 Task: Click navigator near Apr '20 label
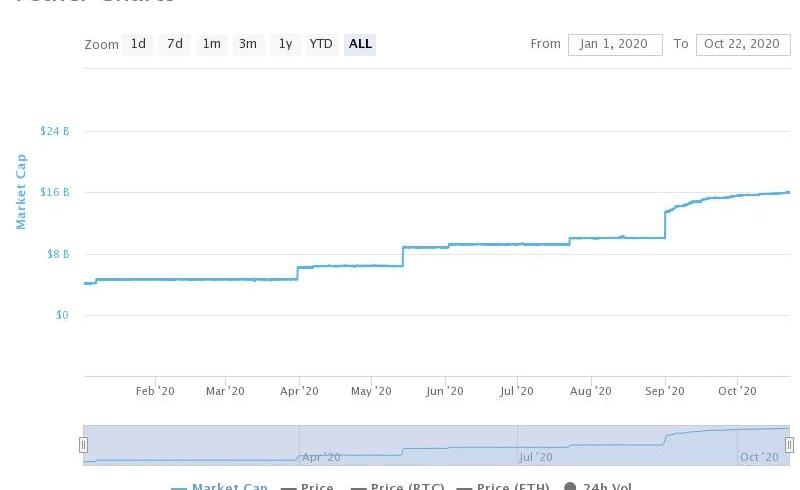(x=321, y=457)
